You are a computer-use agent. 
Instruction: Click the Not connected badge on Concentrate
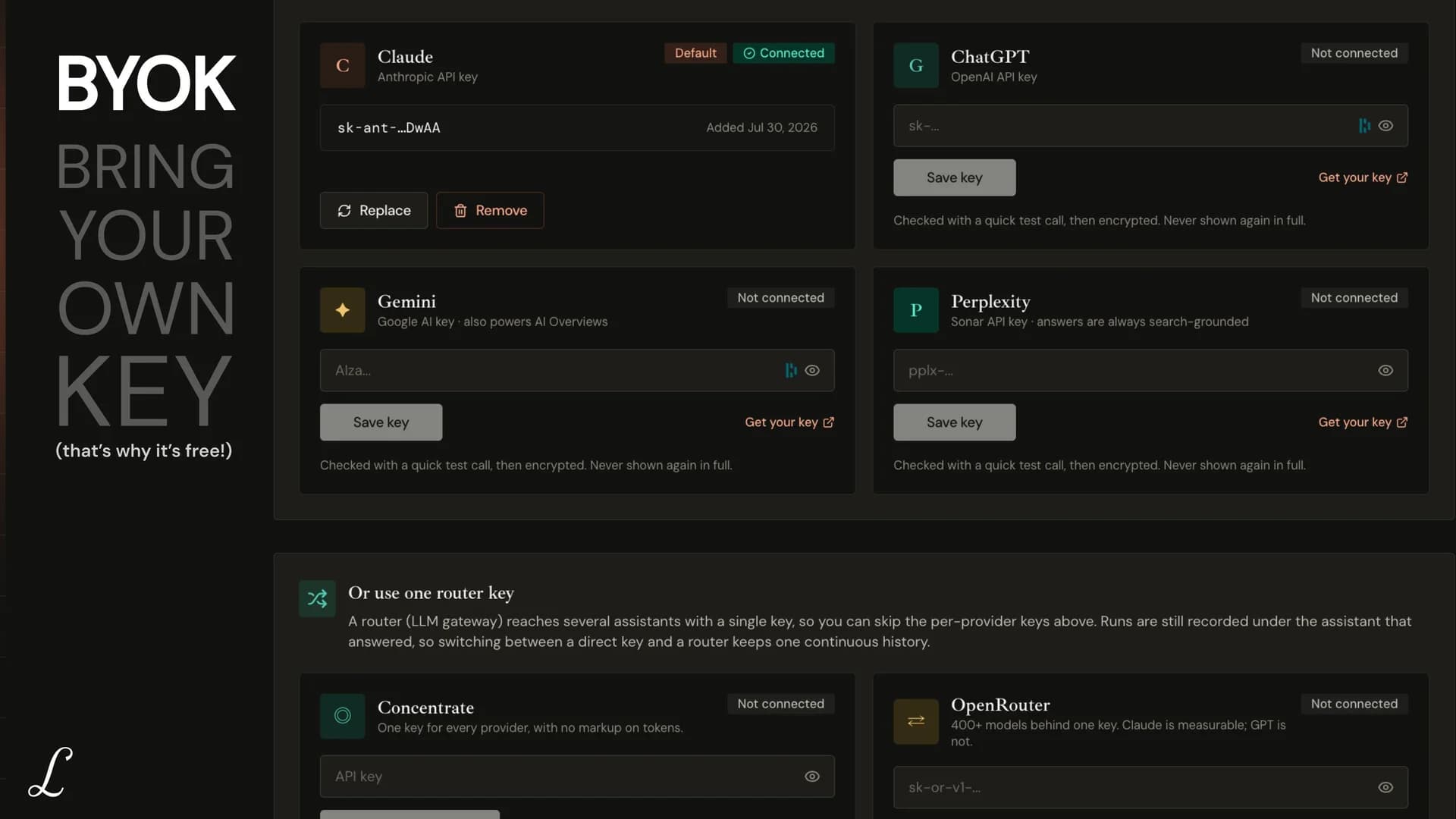tap(781, 704)
